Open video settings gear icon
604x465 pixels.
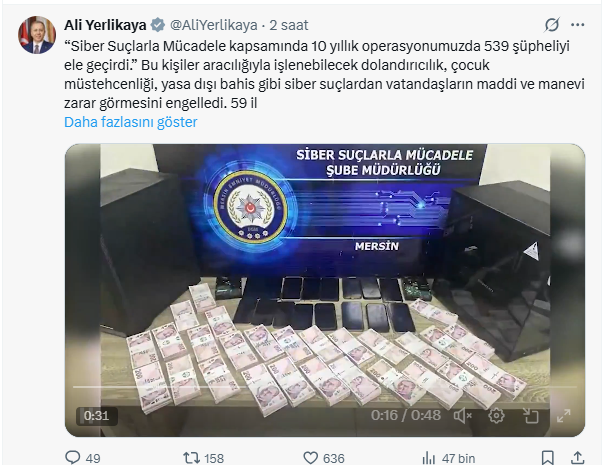496,415
